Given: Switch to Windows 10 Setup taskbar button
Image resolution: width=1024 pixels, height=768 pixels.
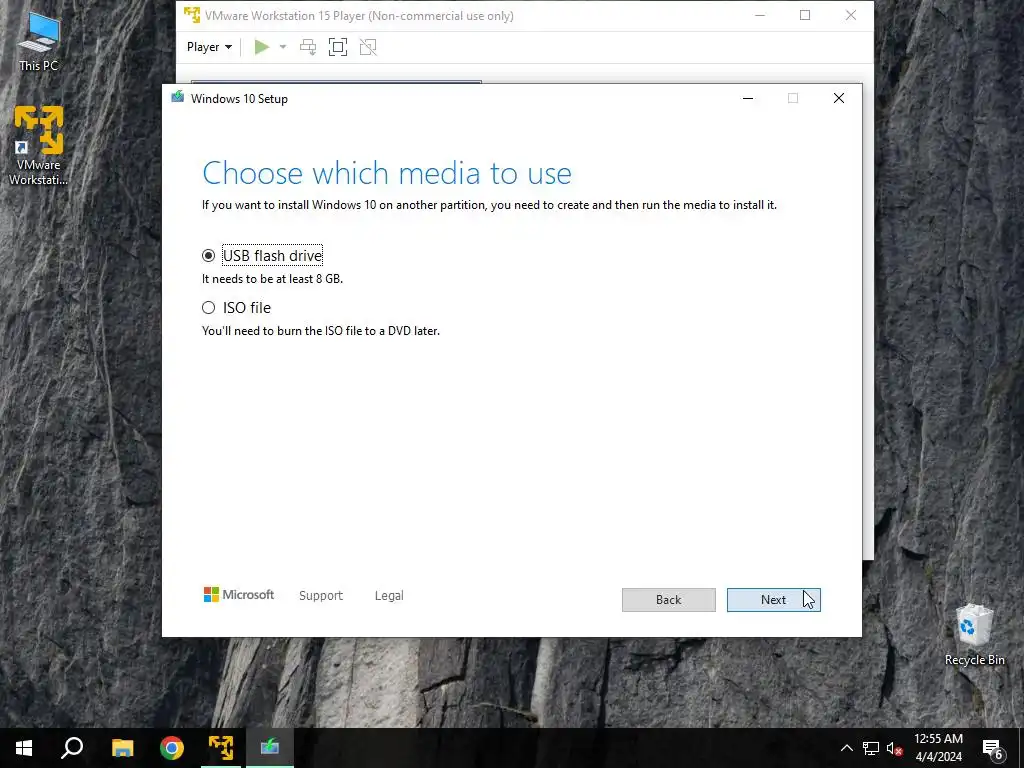Looking at the screenshot, I should point(270,748).
